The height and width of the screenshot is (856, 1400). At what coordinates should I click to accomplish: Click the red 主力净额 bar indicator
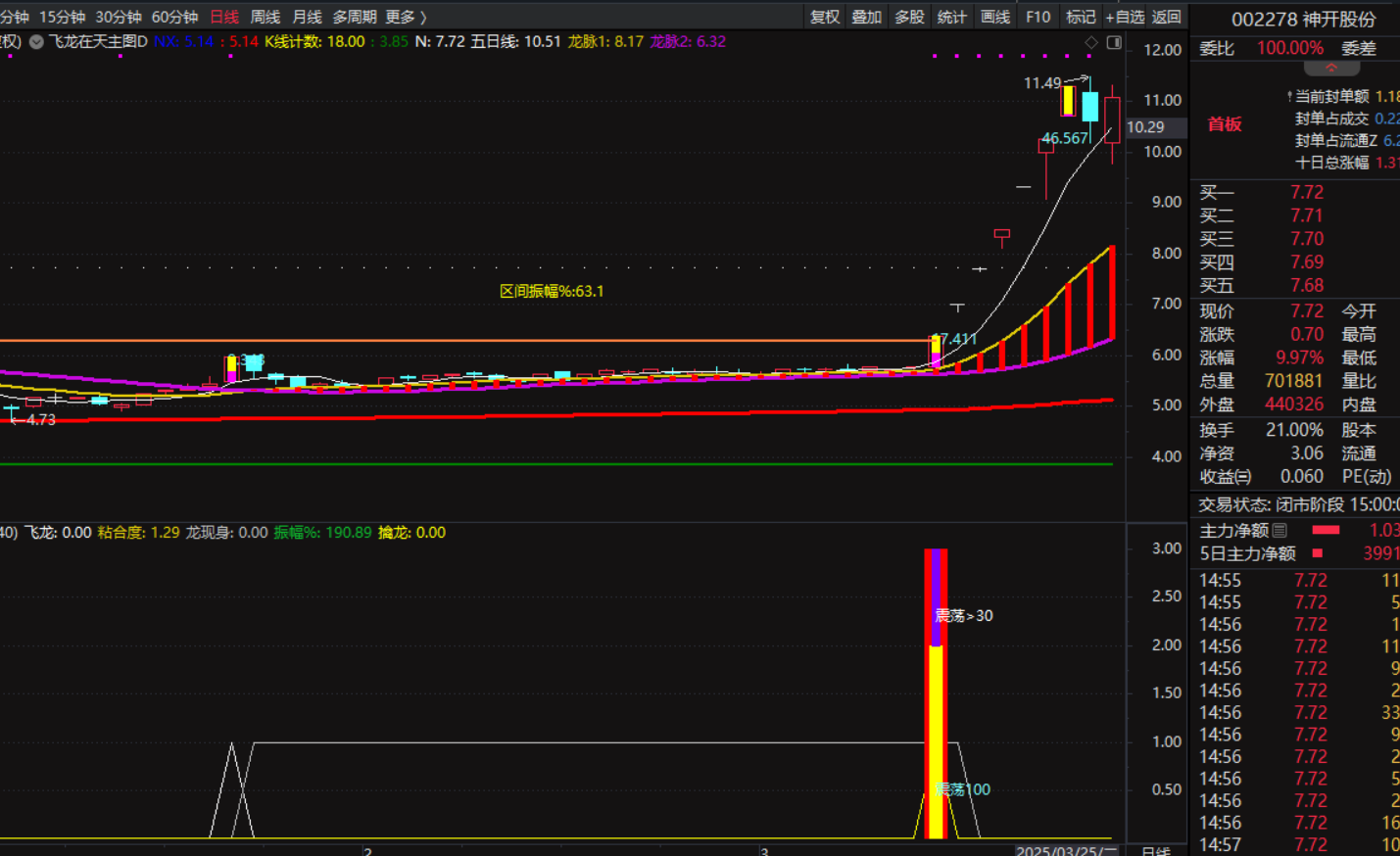(x=1326, y=531)
